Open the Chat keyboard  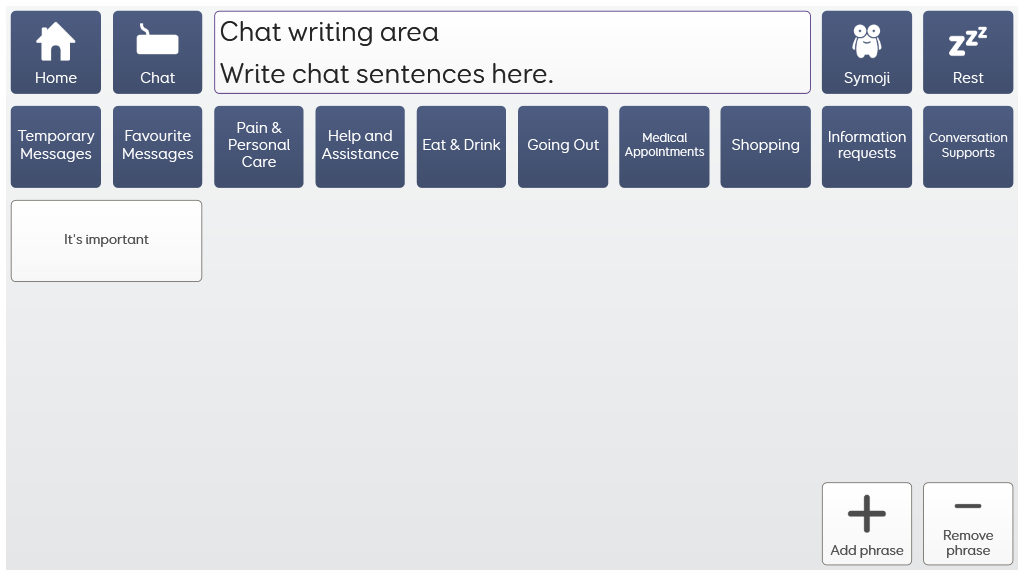coord(157,52)
